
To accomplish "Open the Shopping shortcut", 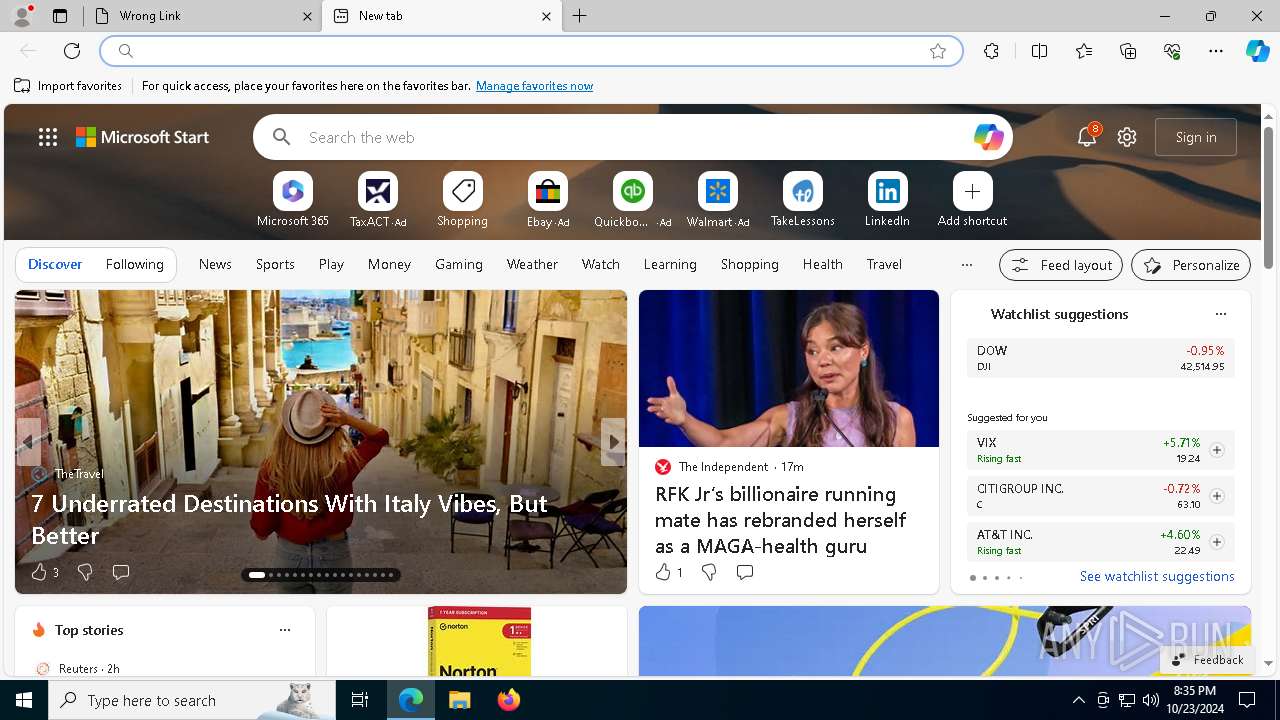I will coord(462,200).
